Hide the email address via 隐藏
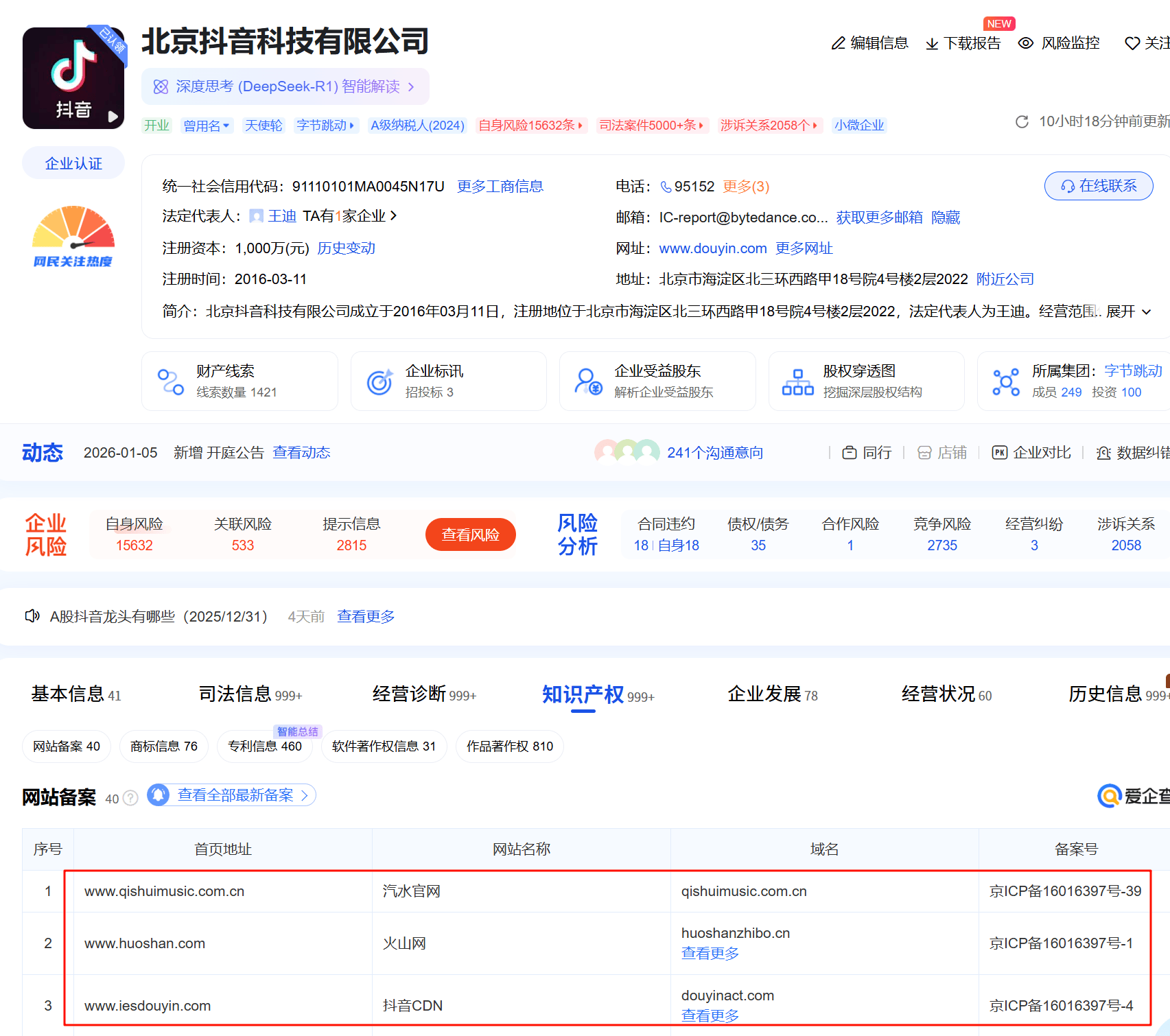1170x1036 pixels. [x=946, y=217]
